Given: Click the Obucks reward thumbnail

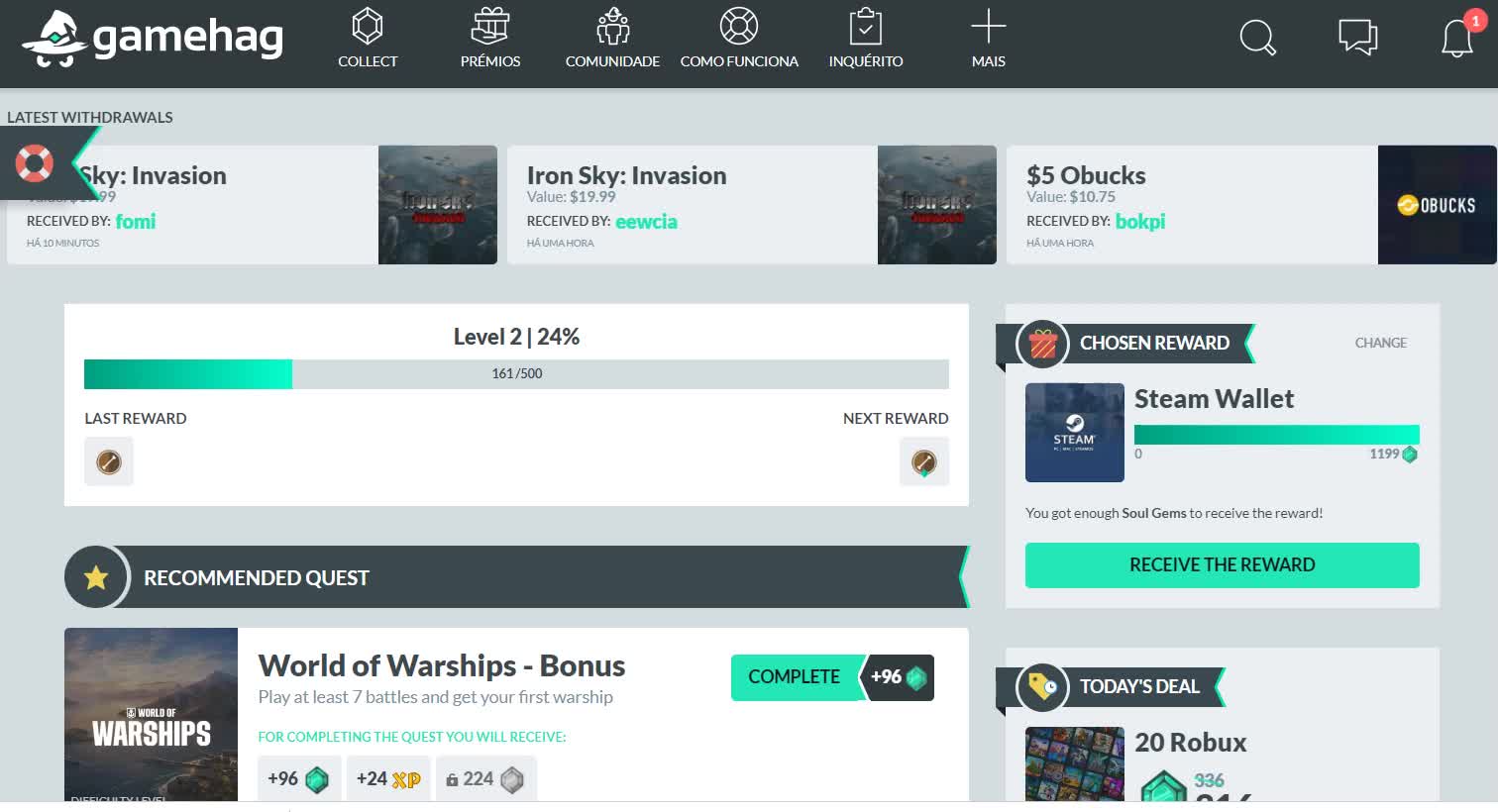Looking at the screenshot, I should (1437, 205).
